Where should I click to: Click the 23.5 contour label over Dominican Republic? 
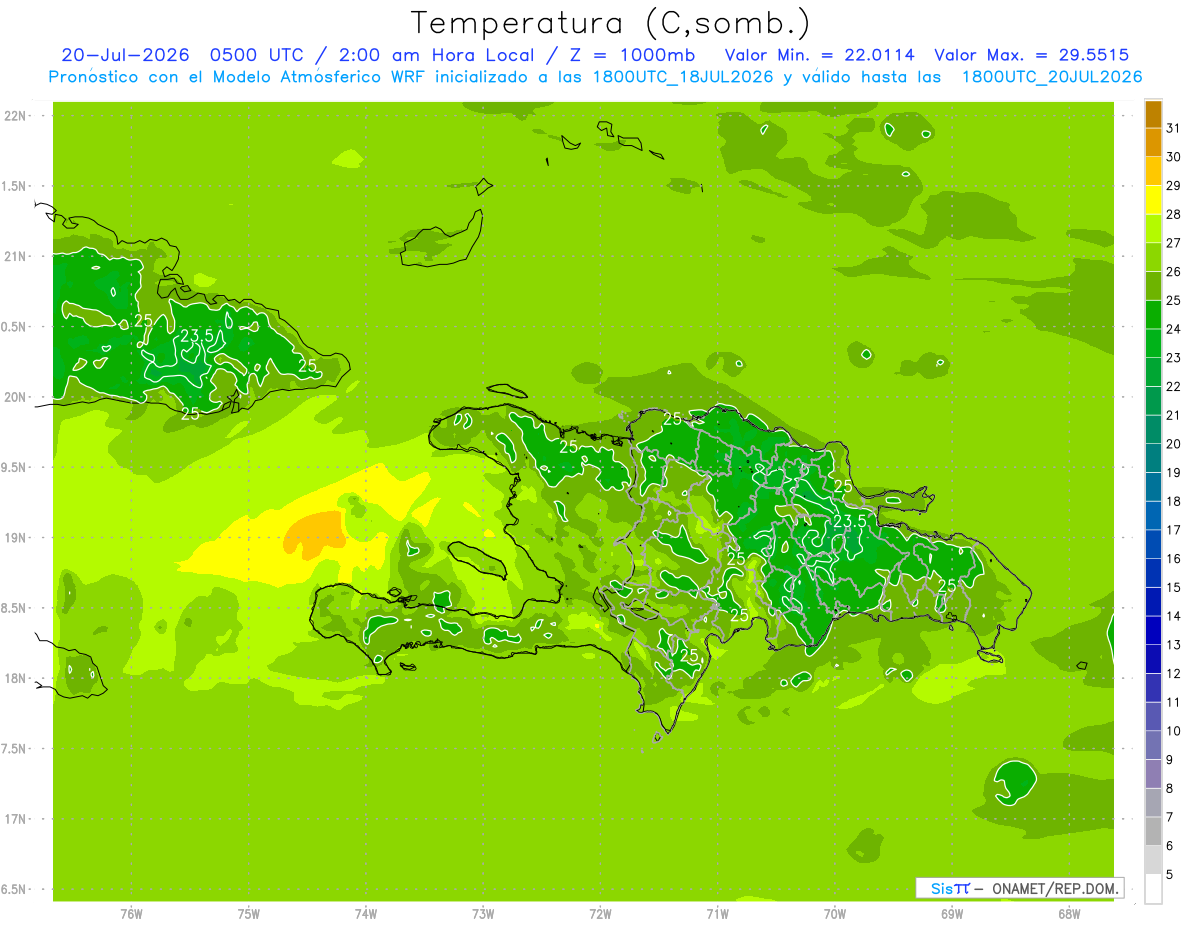(849, 521)
